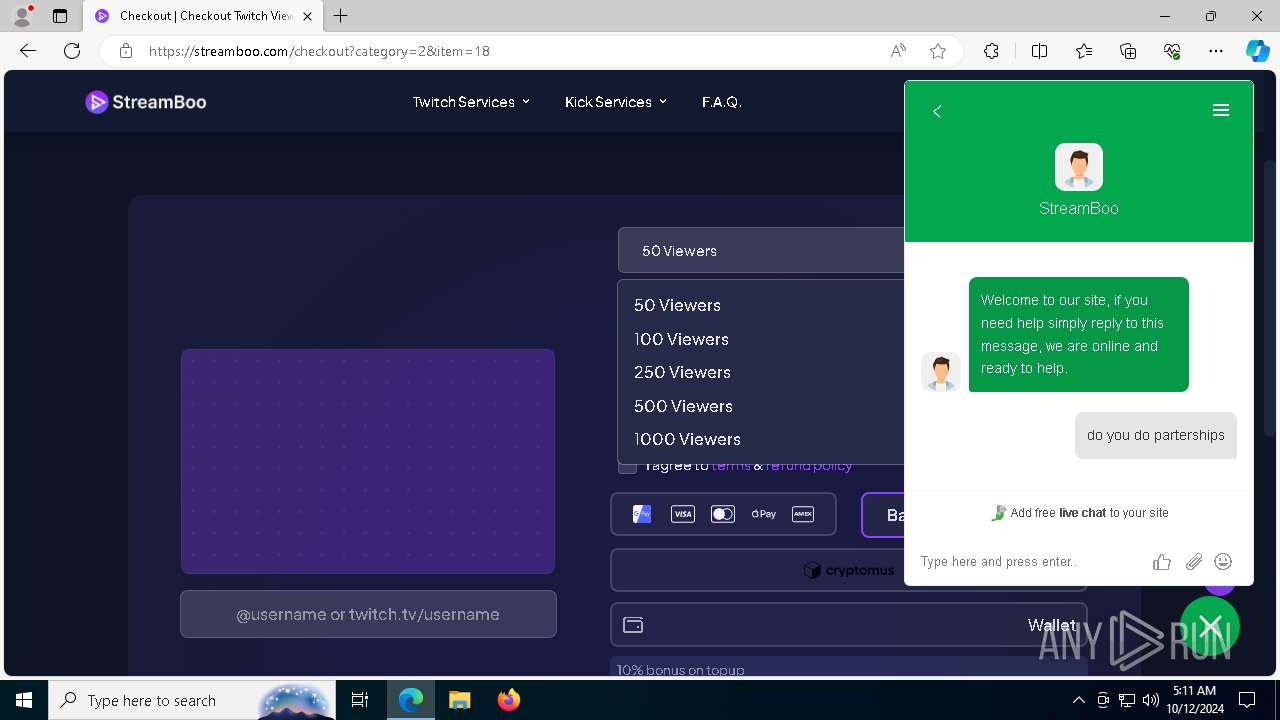The height and width of the screenshot is (720, 1280).
Task: Open File Explorer from taskbar
Action: click(459, 700)
